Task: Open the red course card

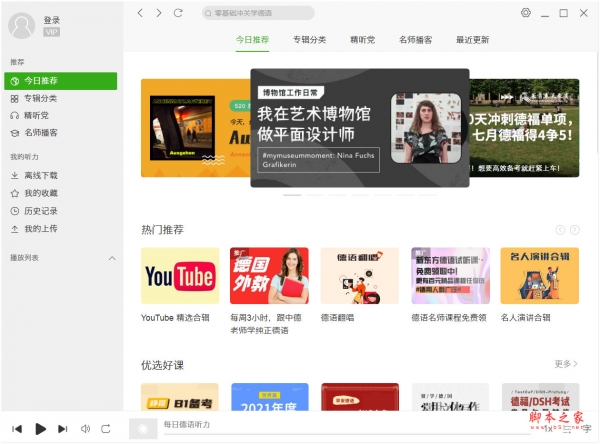Action: 360,397
